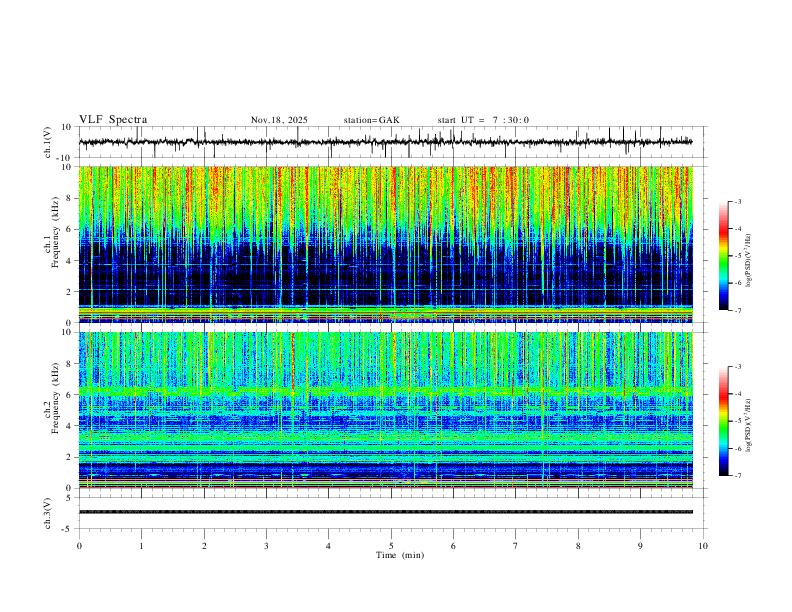Click the 'start UT = 7:30:0' text
This screenshot has height=612, width=792.
[x=483, y=120]
